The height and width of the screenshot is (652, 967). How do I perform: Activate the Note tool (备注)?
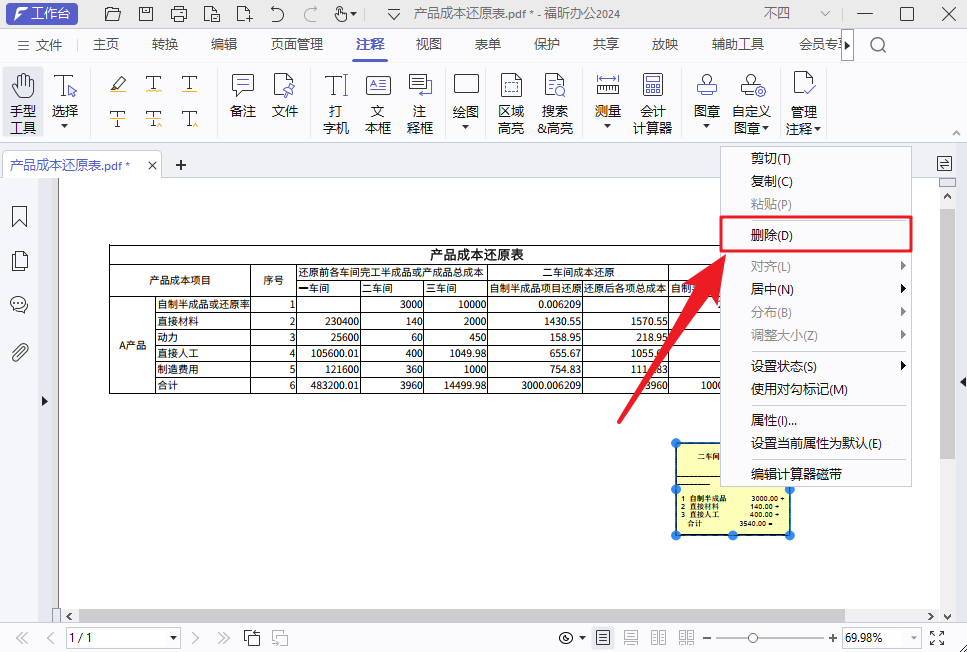(242, 98)
